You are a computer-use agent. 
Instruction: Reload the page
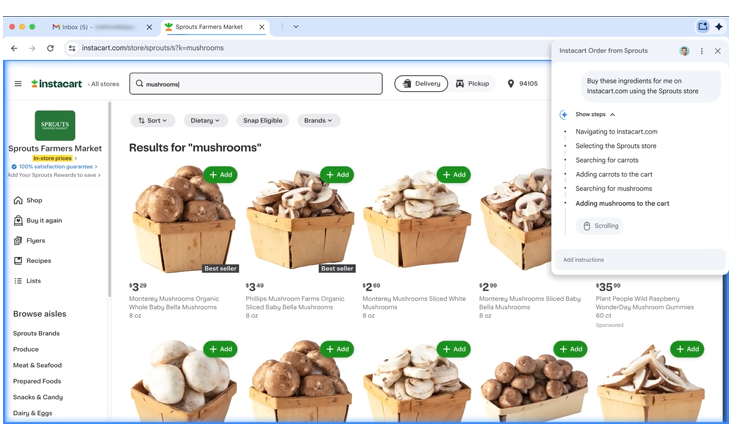(x=50, y=48)
